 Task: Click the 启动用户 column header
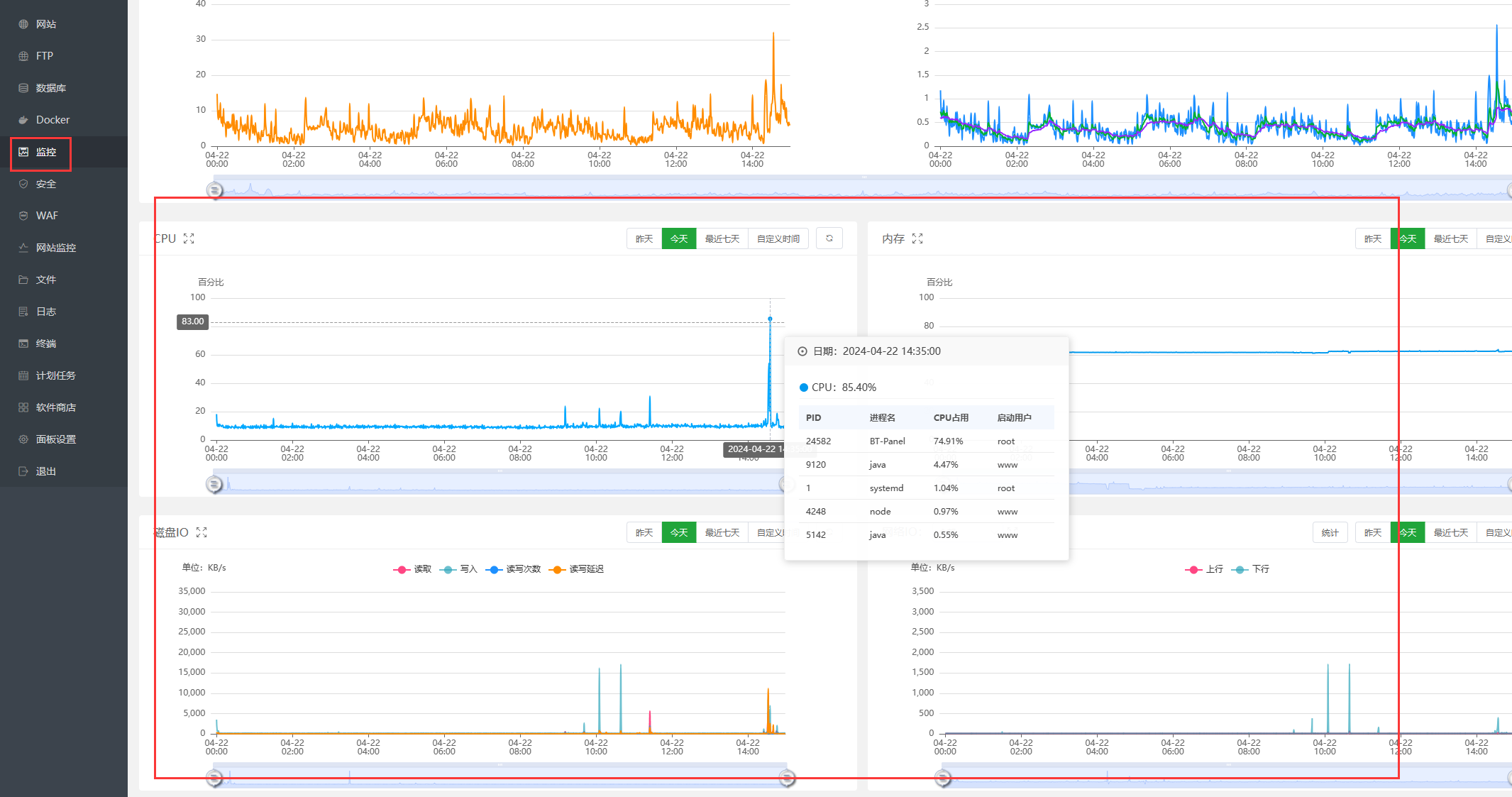point(1015,418)
